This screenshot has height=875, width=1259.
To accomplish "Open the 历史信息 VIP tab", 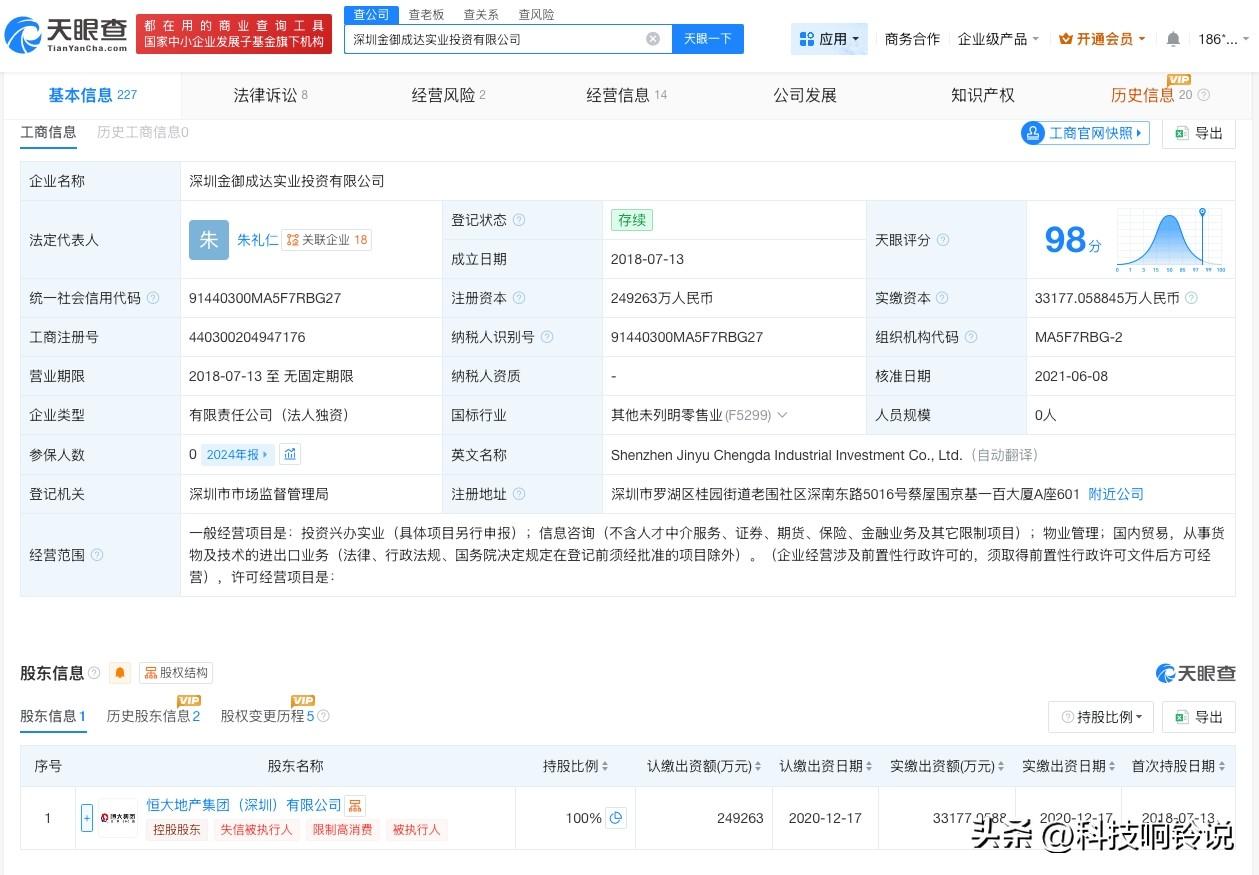I will point(1150,96).
